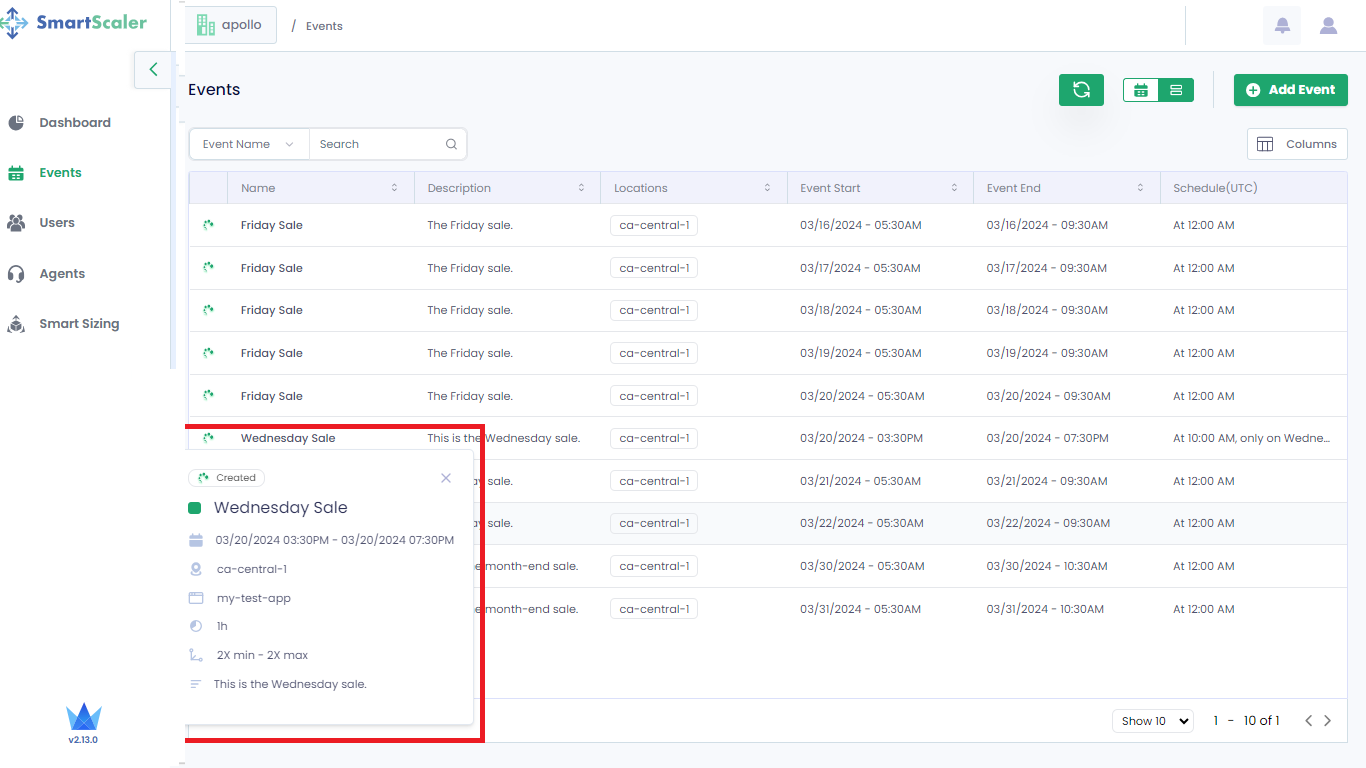Click ca-central-1 tag in Wednesday Sale row

[x=654, y=438]
